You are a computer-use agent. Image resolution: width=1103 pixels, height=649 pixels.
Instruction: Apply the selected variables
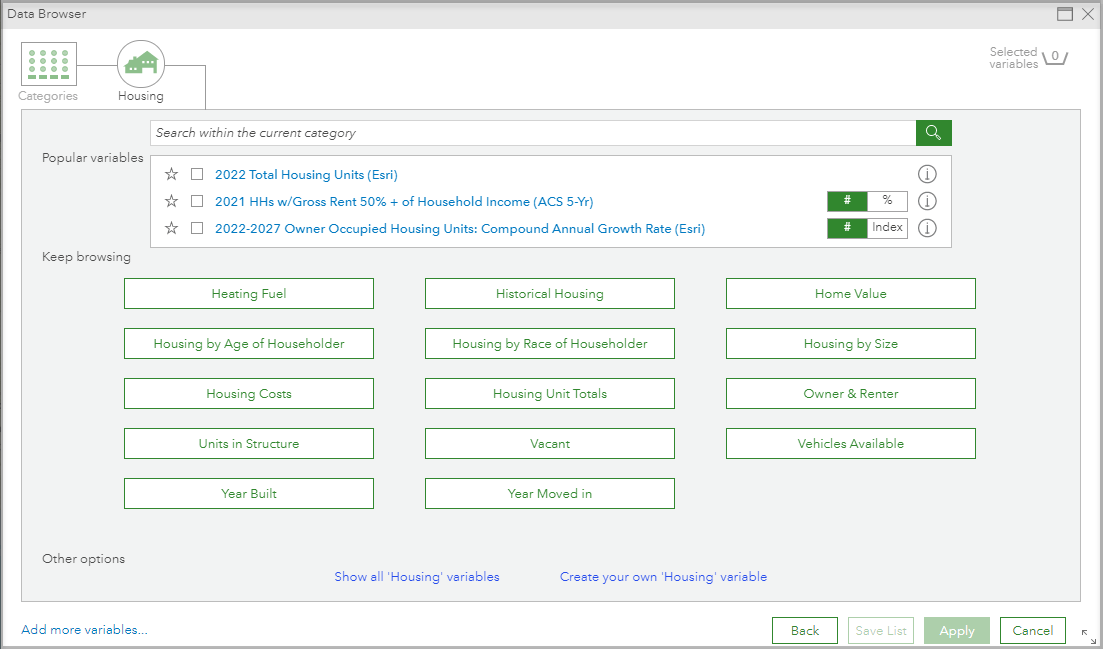(956, 630)
